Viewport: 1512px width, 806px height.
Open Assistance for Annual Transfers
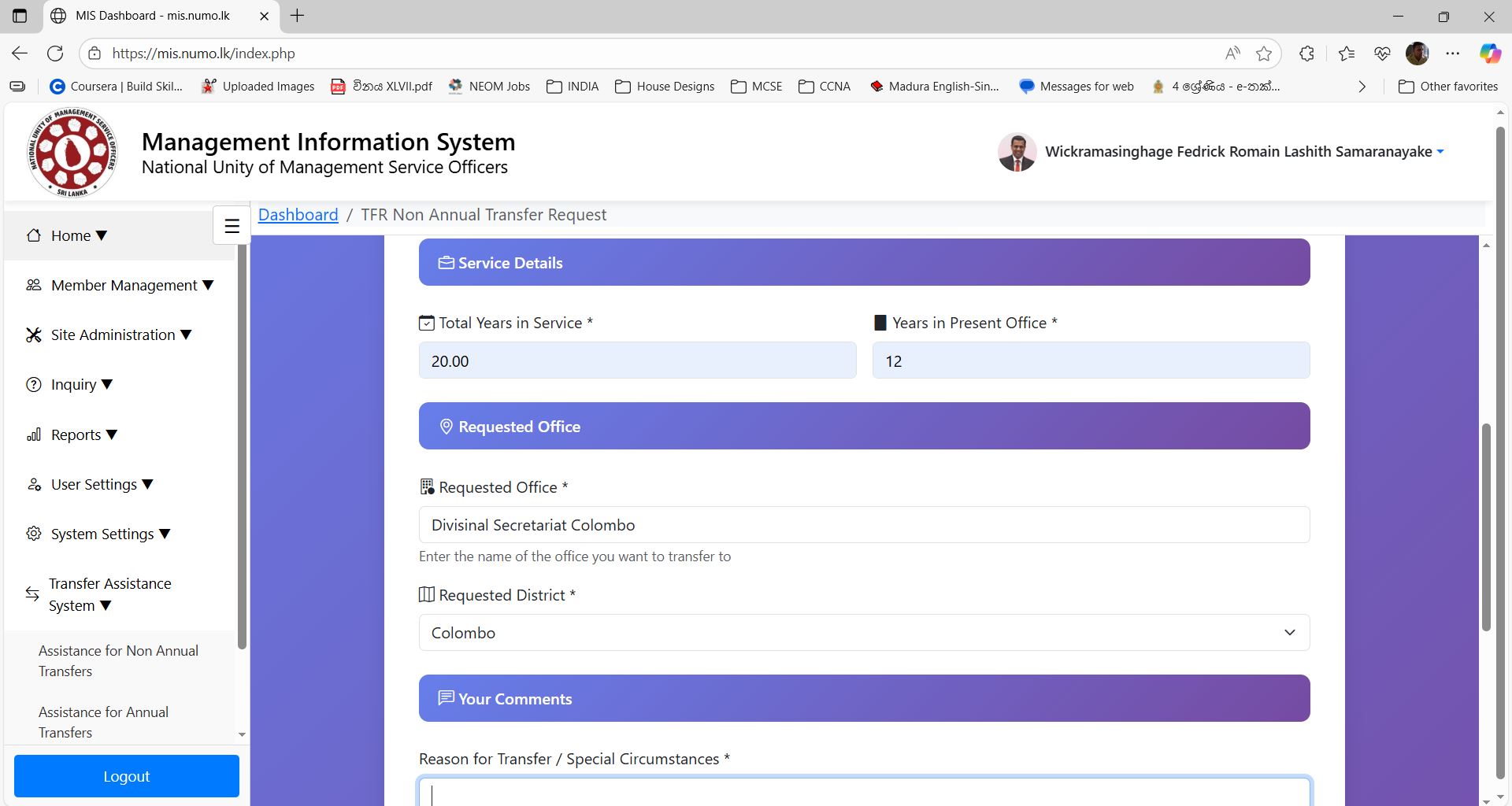point(103,722)
